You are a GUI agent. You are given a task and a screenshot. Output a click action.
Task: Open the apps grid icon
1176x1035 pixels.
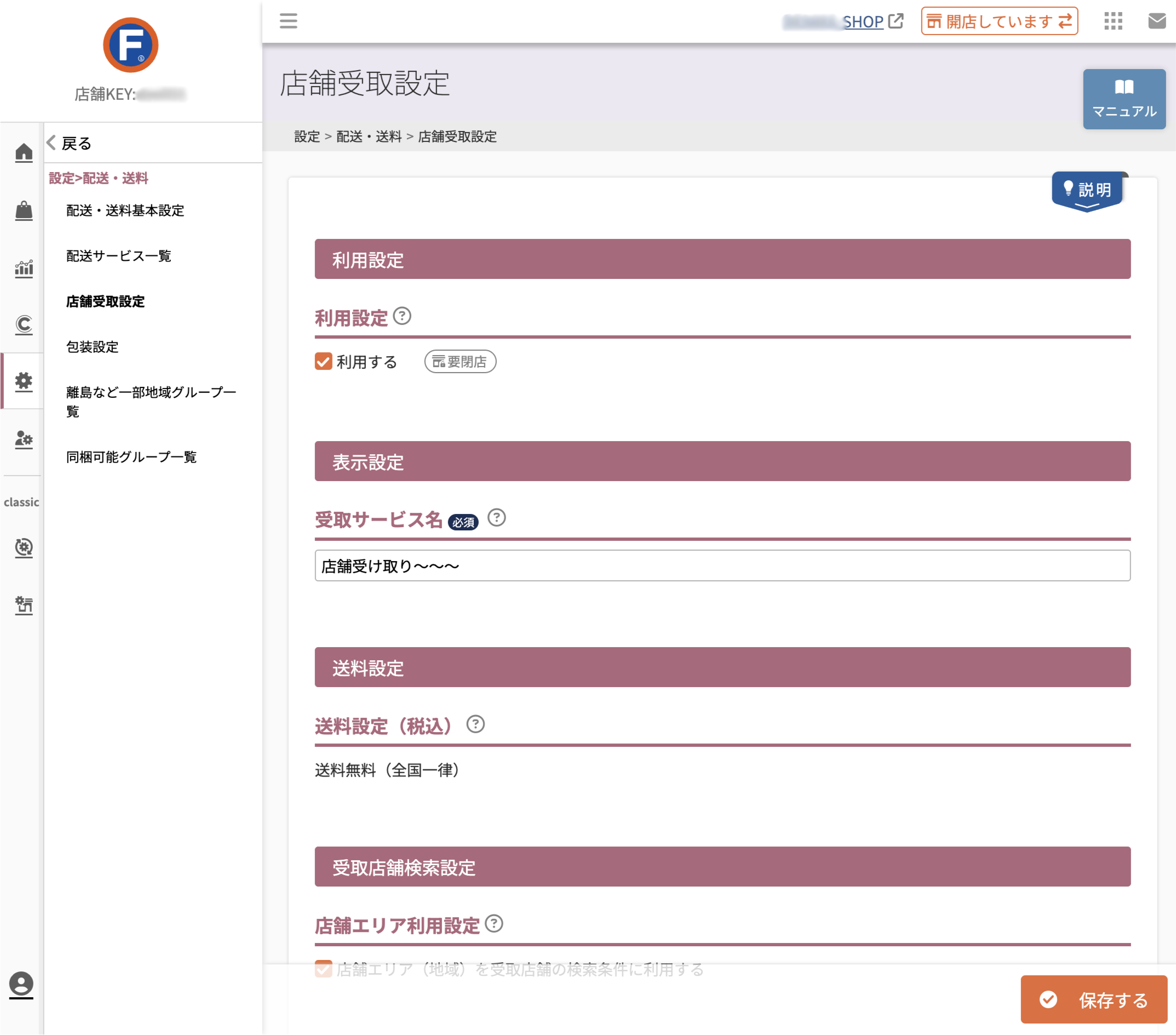point(1114,21)
